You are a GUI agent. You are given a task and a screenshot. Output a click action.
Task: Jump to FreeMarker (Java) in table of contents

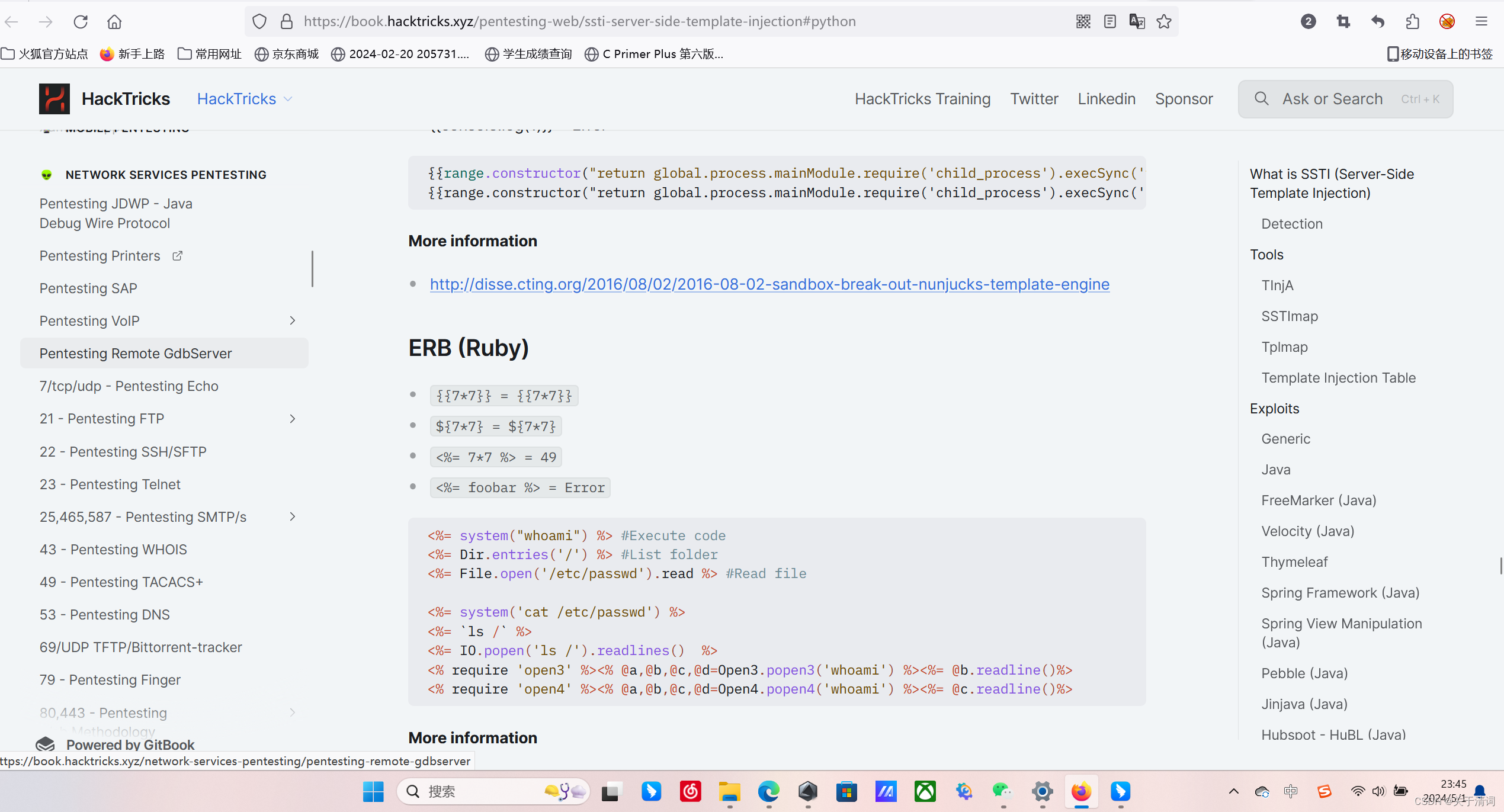click(1319, 500)
